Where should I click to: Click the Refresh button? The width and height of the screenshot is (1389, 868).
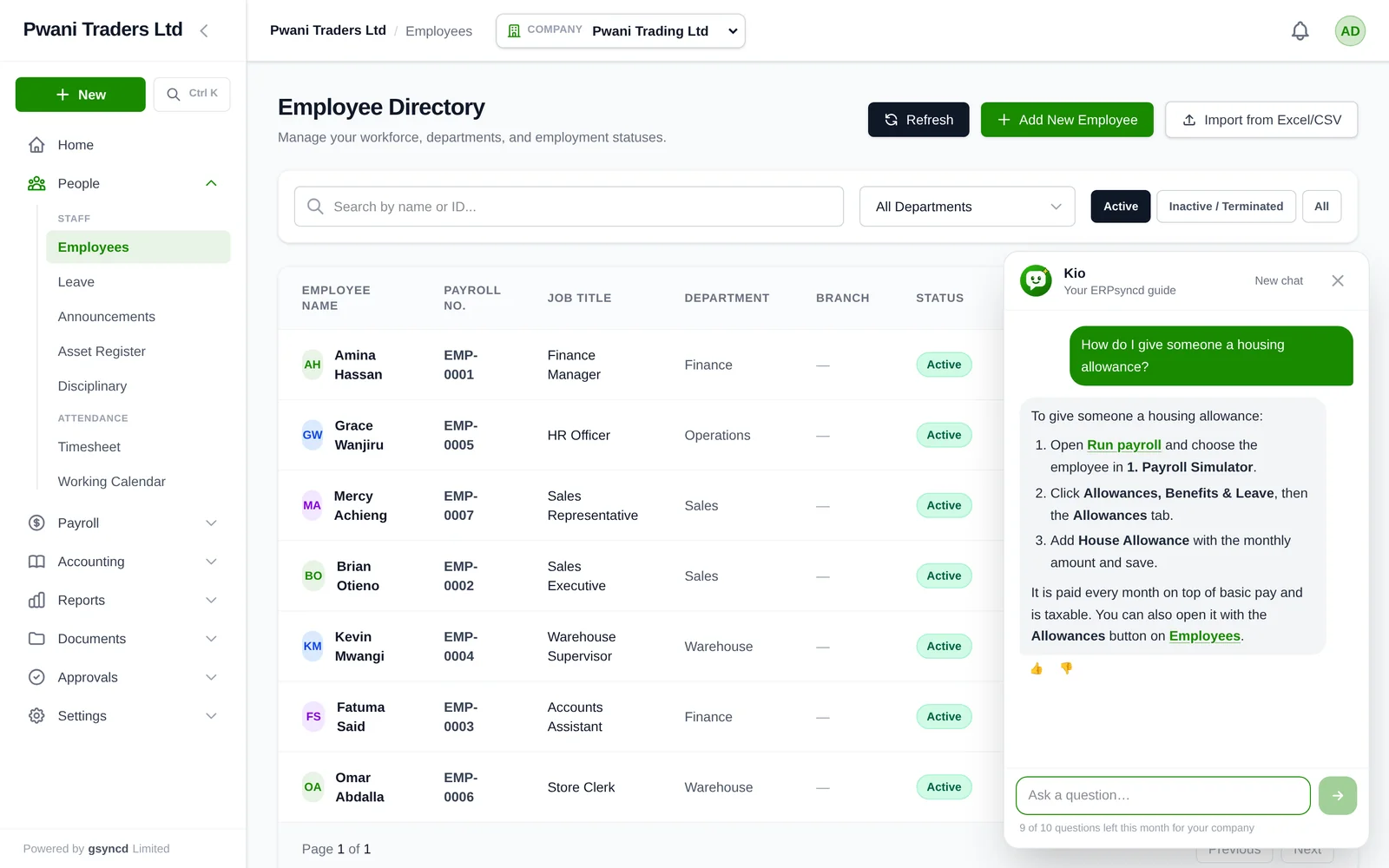(918, 120)
